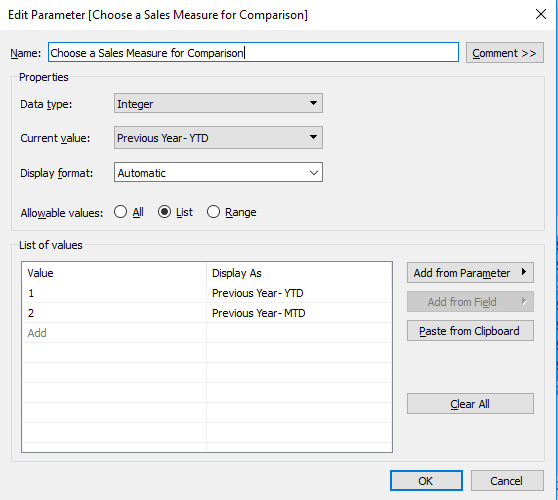Select the Range radio button
This screenshot has height=500, width=558.
click(x=213, y=212)
